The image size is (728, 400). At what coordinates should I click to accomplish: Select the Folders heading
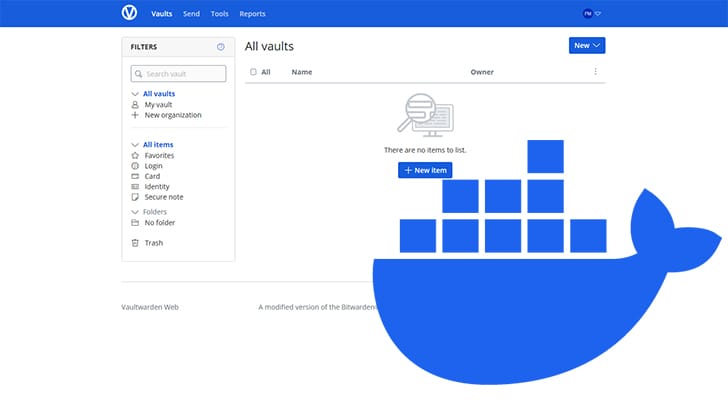tap(155, 212)
